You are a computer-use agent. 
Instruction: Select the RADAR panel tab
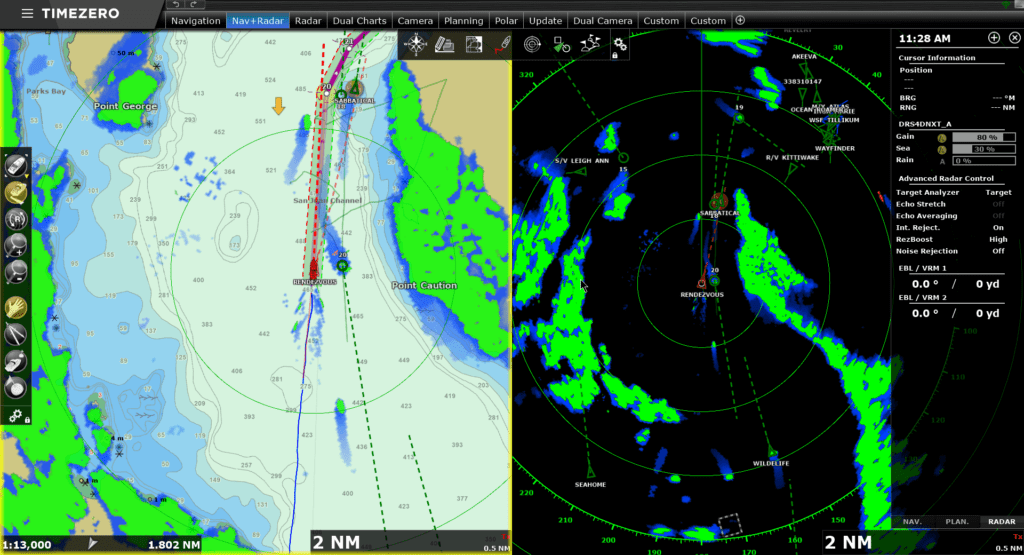pos(1001,522)
